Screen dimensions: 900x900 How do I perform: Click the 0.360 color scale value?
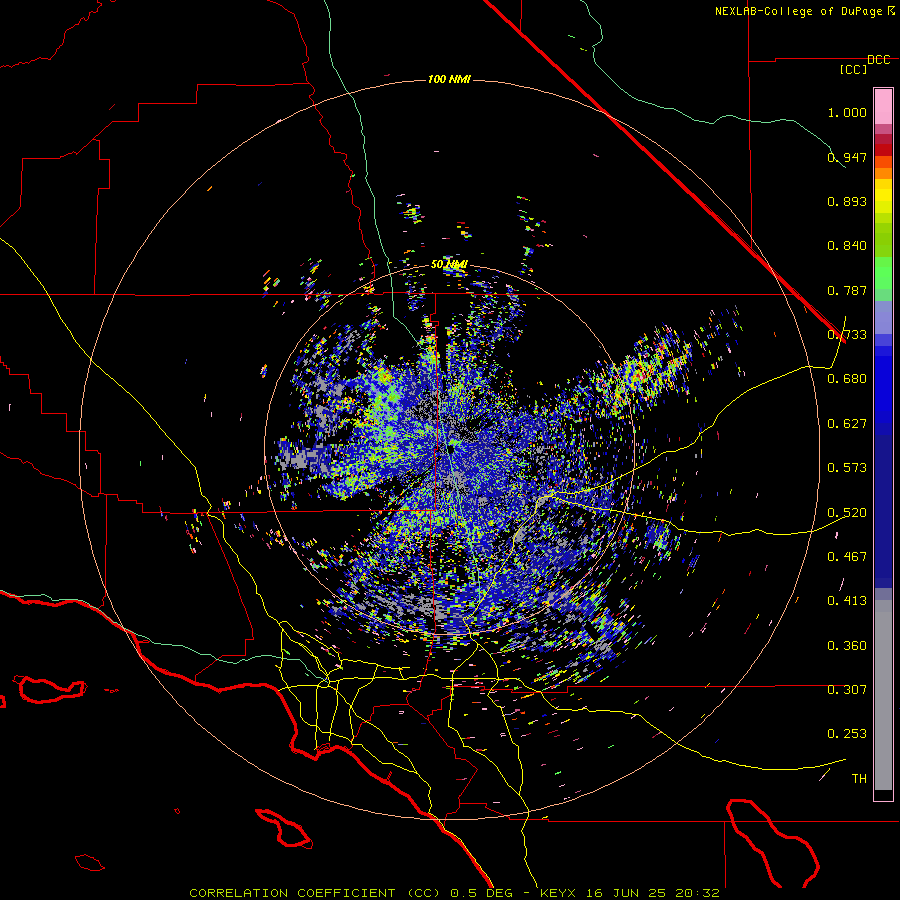pos(847,646)
